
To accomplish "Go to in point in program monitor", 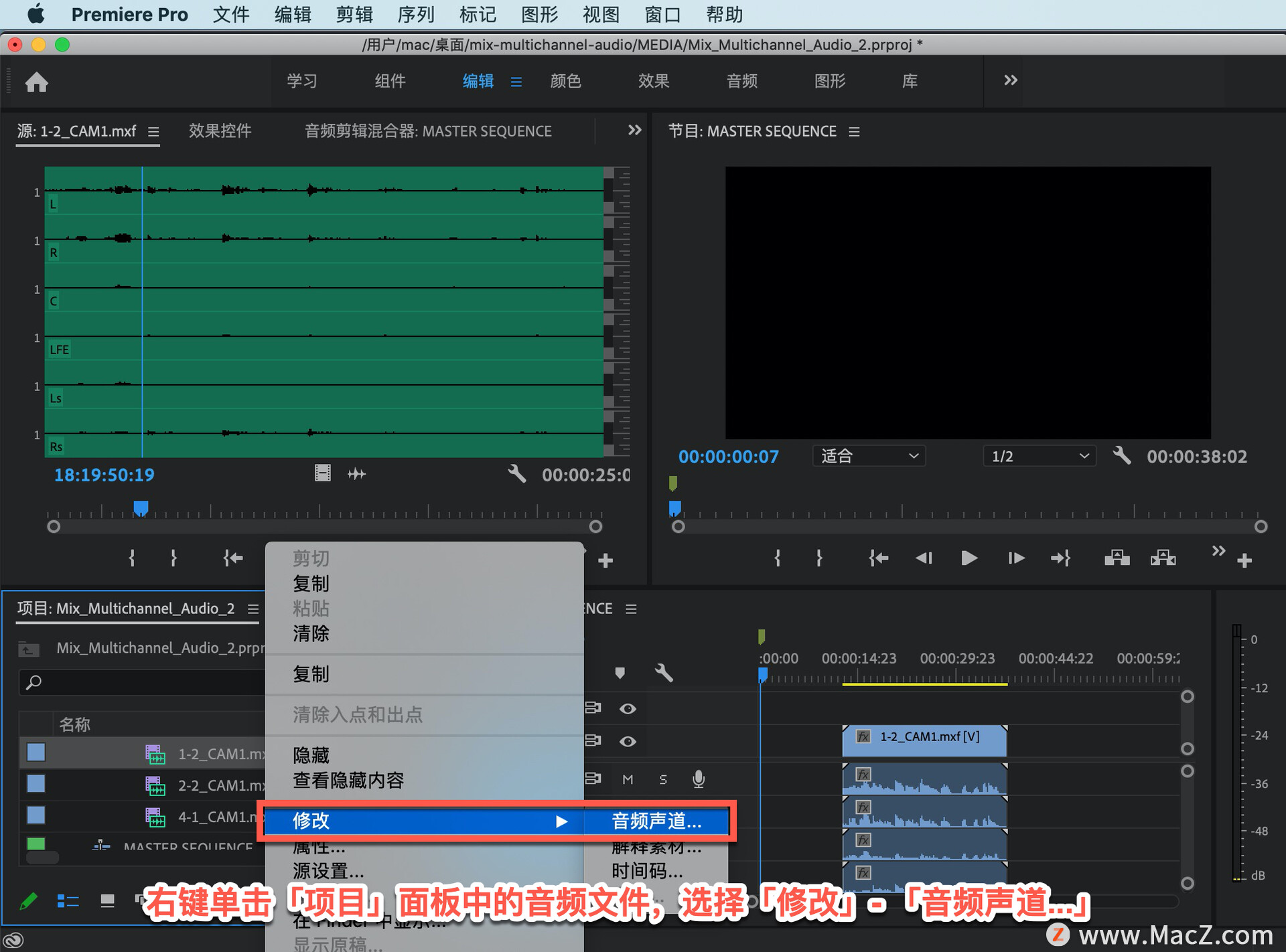I will pos(878,558).
